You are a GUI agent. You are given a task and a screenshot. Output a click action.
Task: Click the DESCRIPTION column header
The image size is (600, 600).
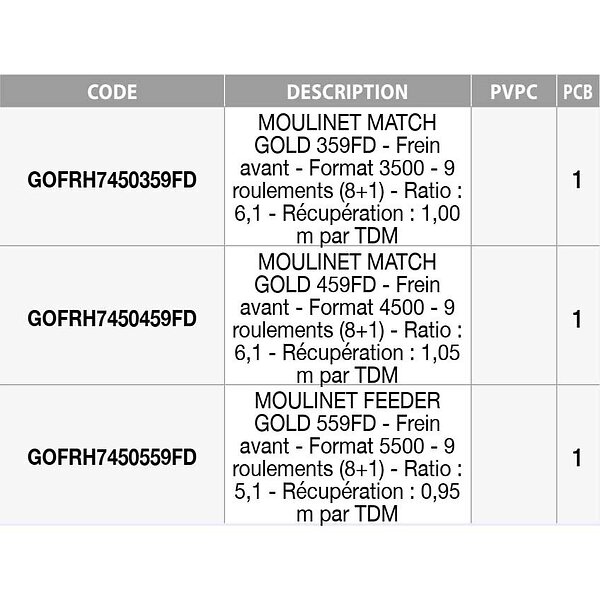point(347,92)
